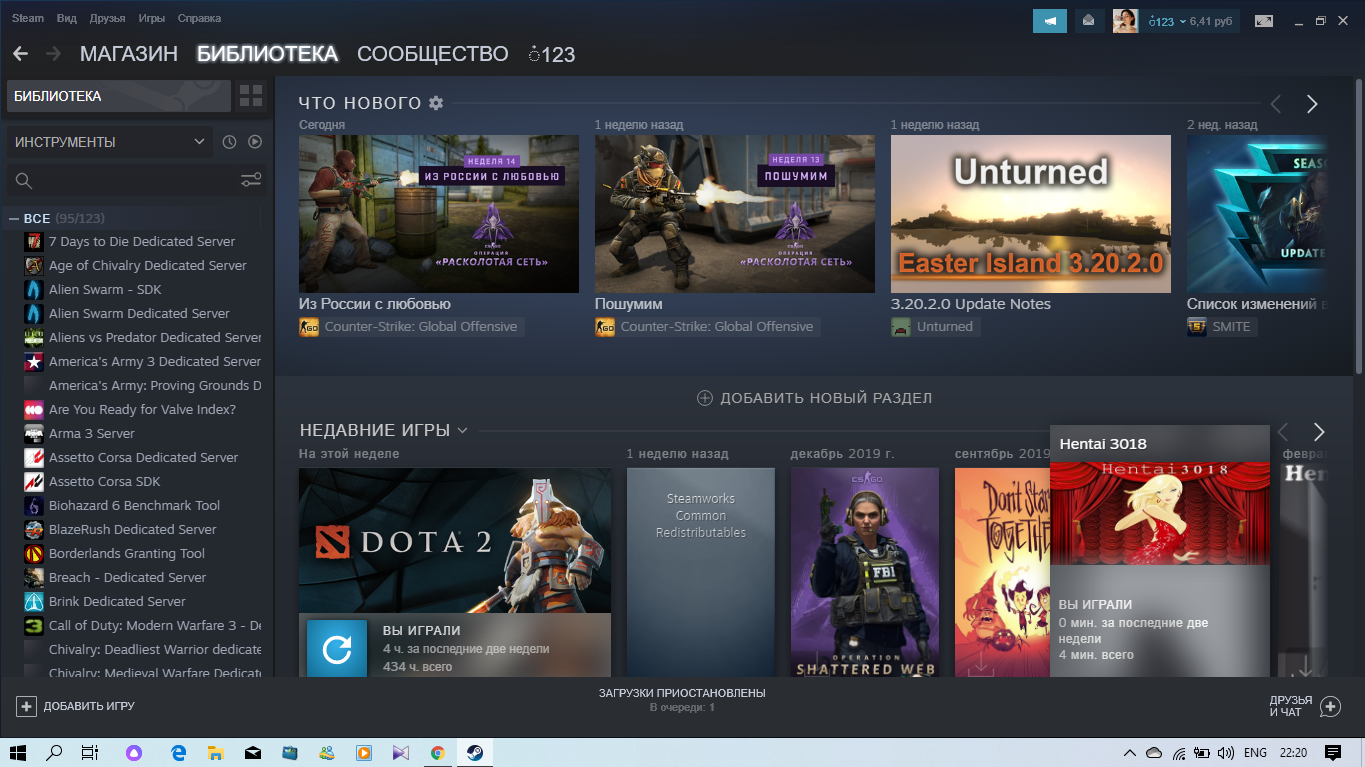Click the SMITE game icon
The height and width of the screenshot is (767, 1365).
[1197, 327]
